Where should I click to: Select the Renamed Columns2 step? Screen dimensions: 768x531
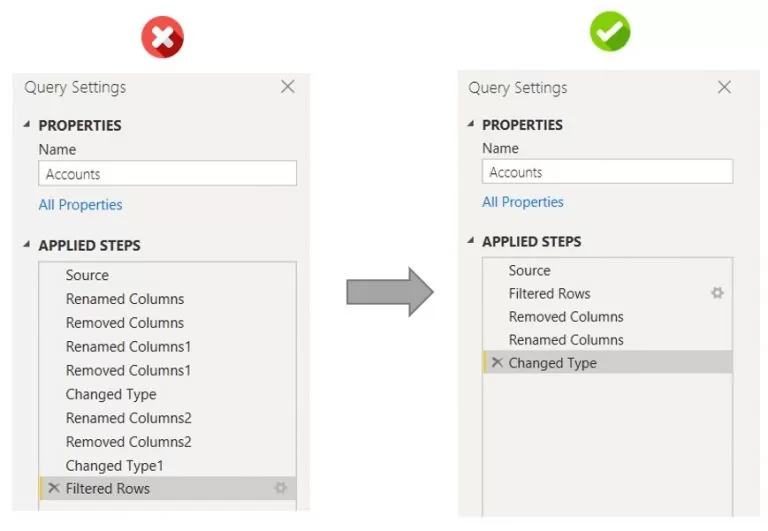coord(128,418)
